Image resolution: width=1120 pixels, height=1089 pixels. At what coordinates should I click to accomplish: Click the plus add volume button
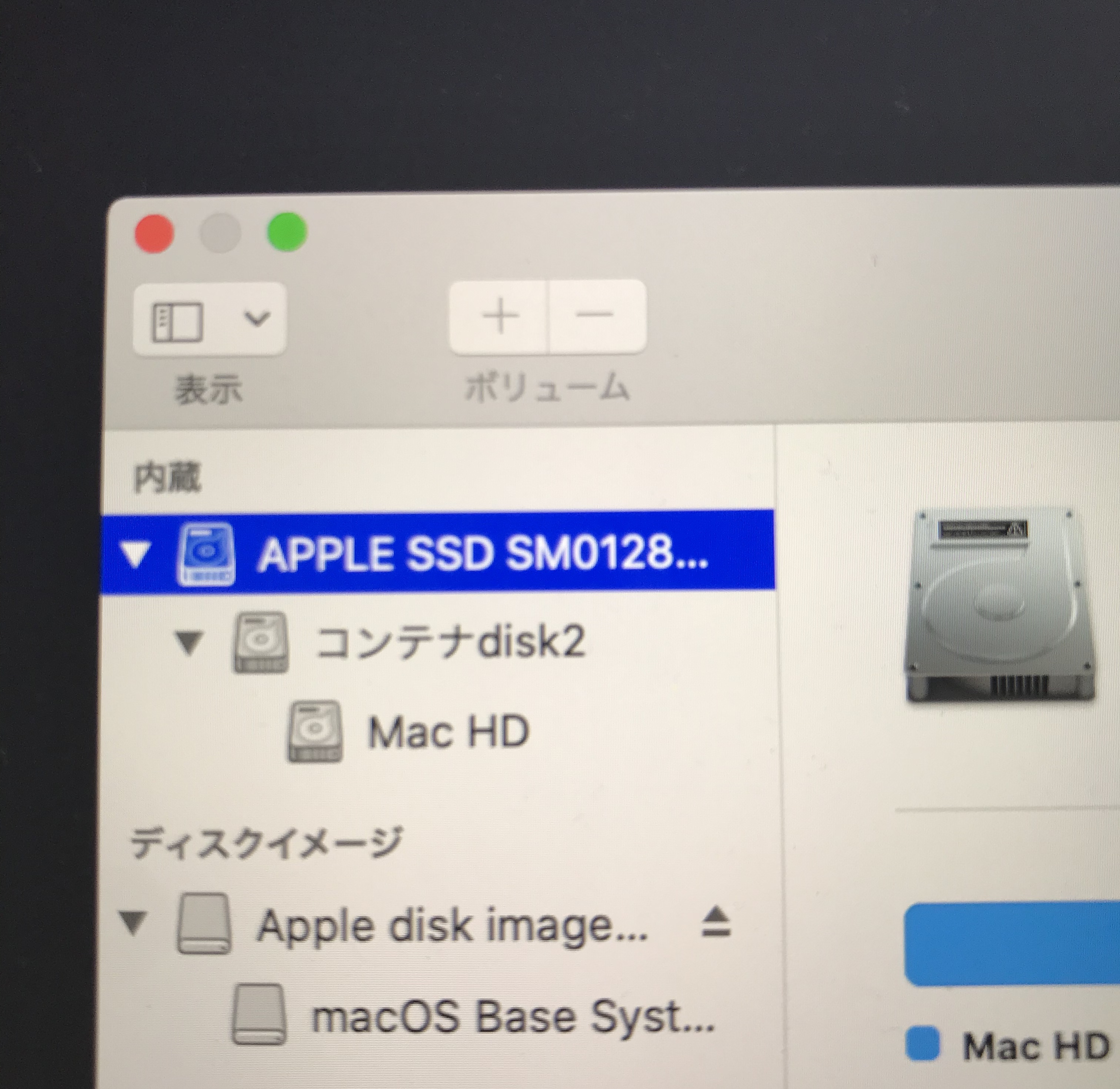[500, 316]
